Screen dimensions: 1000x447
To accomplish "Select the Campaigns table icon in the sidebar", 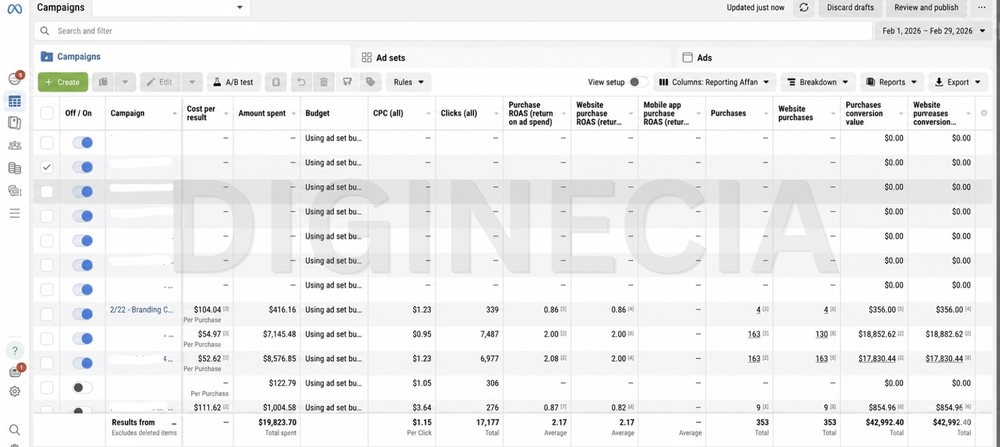I will click(15, 101).
